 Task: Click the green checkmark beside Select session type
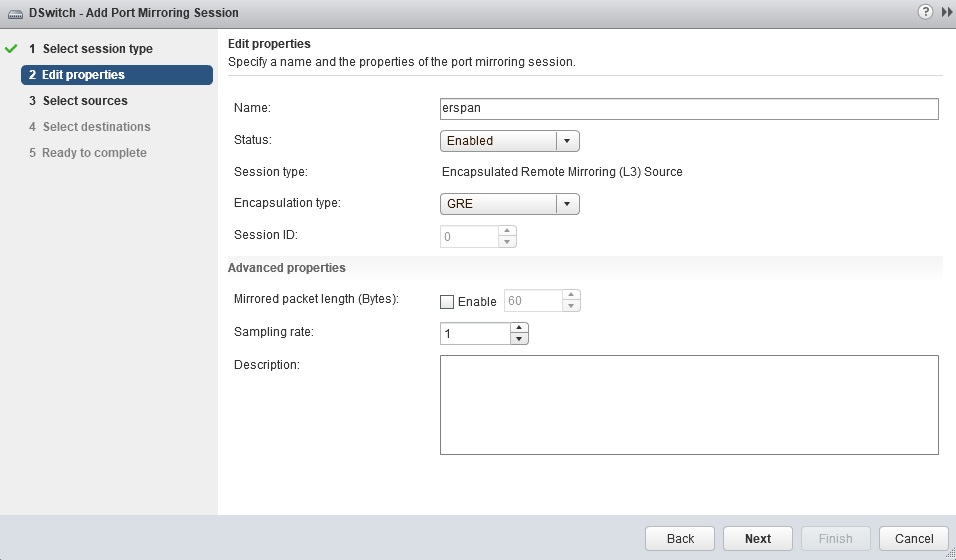pyautogui.click(x=12, y=49)
